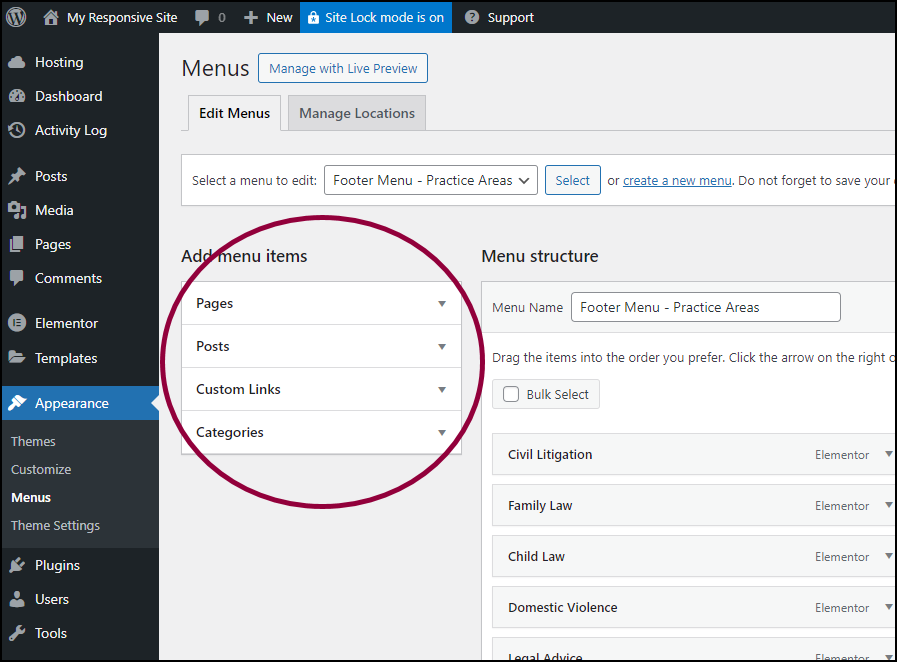The width and height of the screenshot is (897, 662).
Task: Open Elementor from the sidebar
Action: point(66,323)
